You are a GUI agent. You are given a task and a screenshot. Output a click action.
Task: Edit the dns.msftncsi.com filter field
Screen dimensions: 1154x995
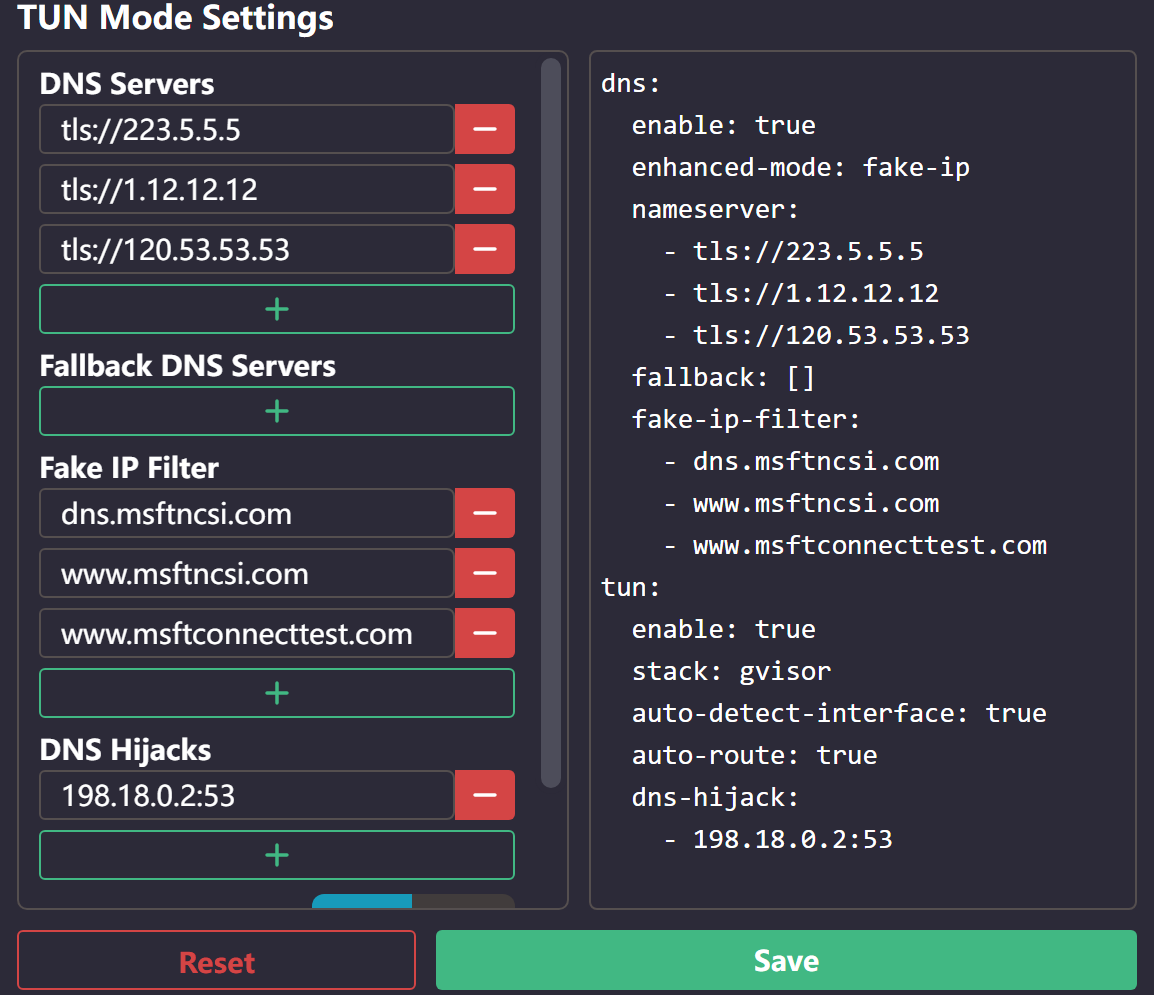(247, 513)
